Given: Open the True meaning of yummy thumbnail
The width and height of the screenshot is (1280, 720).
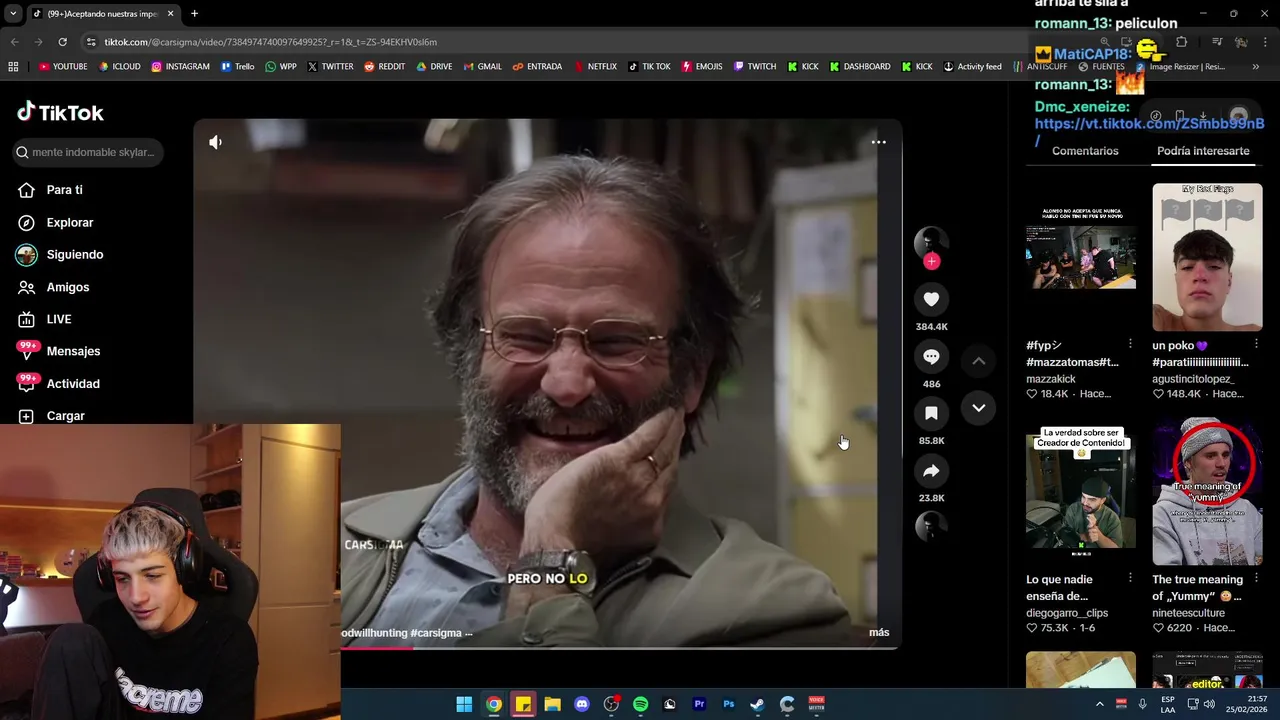Looking at the screenshot, I should (x=1207, y=491).
